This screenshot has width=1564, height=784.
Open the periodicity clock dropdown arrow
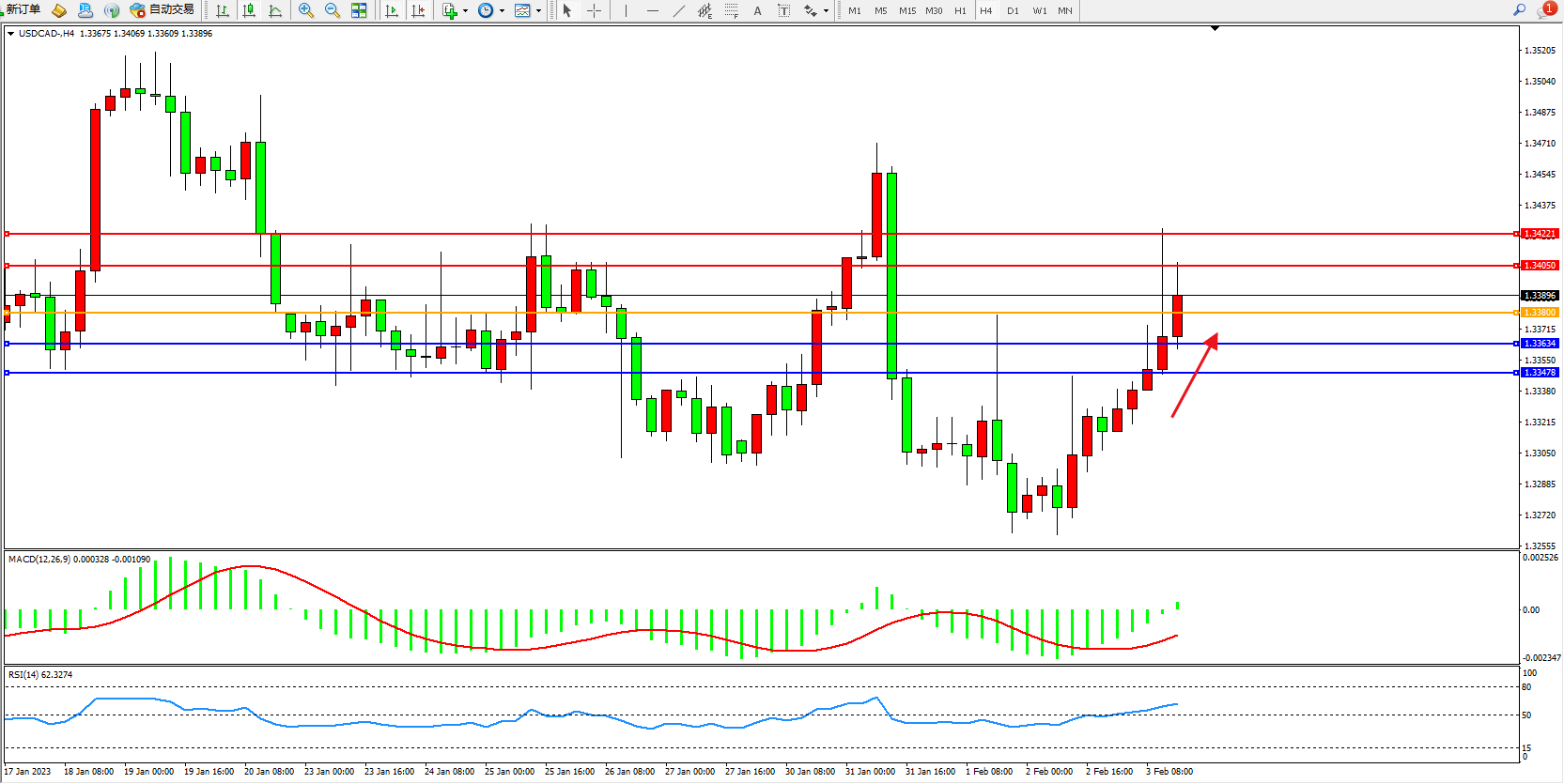click(x=502, y=11)
